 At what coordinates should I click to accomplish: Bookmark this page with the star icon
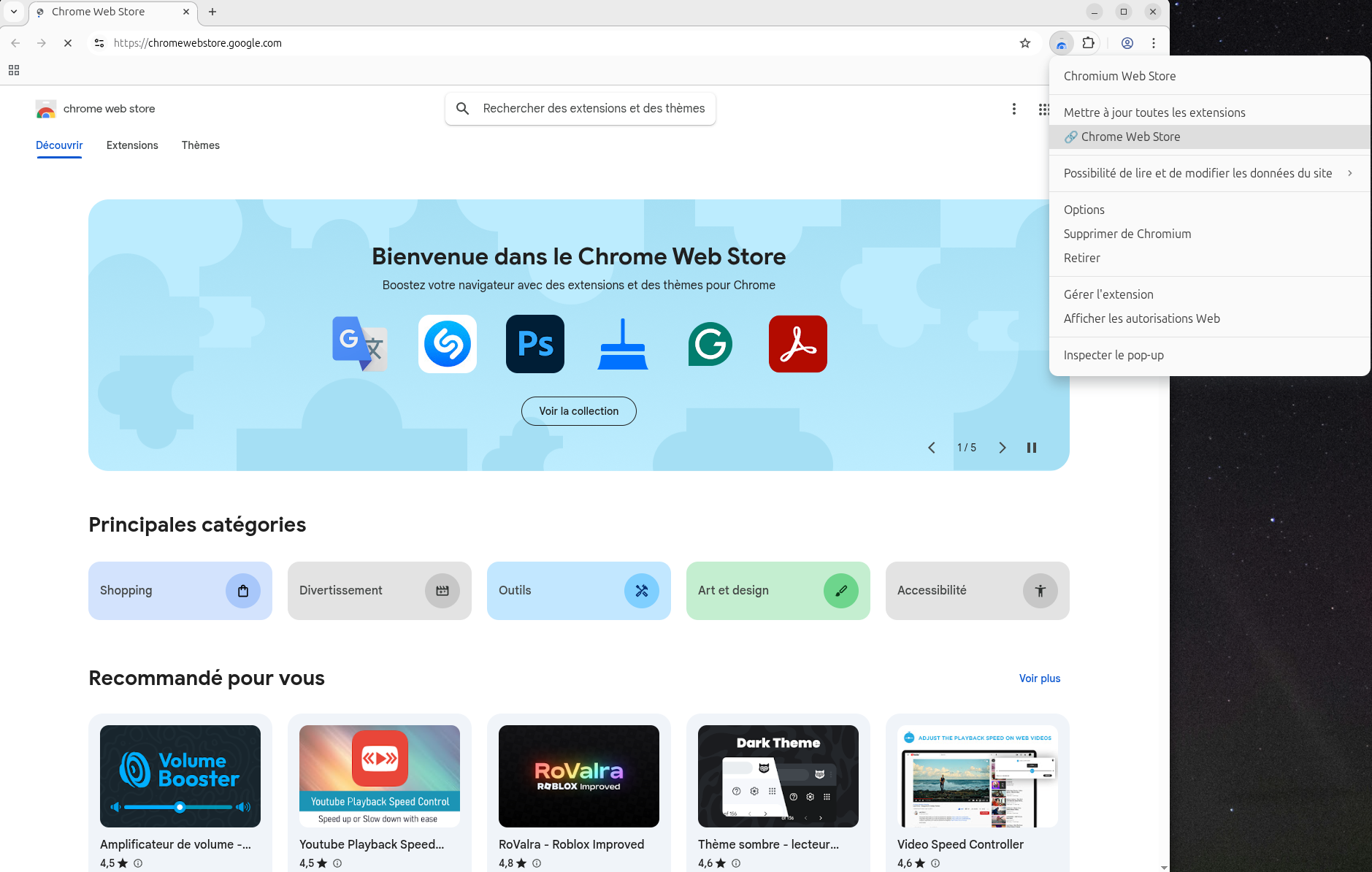pos(1025,43)
